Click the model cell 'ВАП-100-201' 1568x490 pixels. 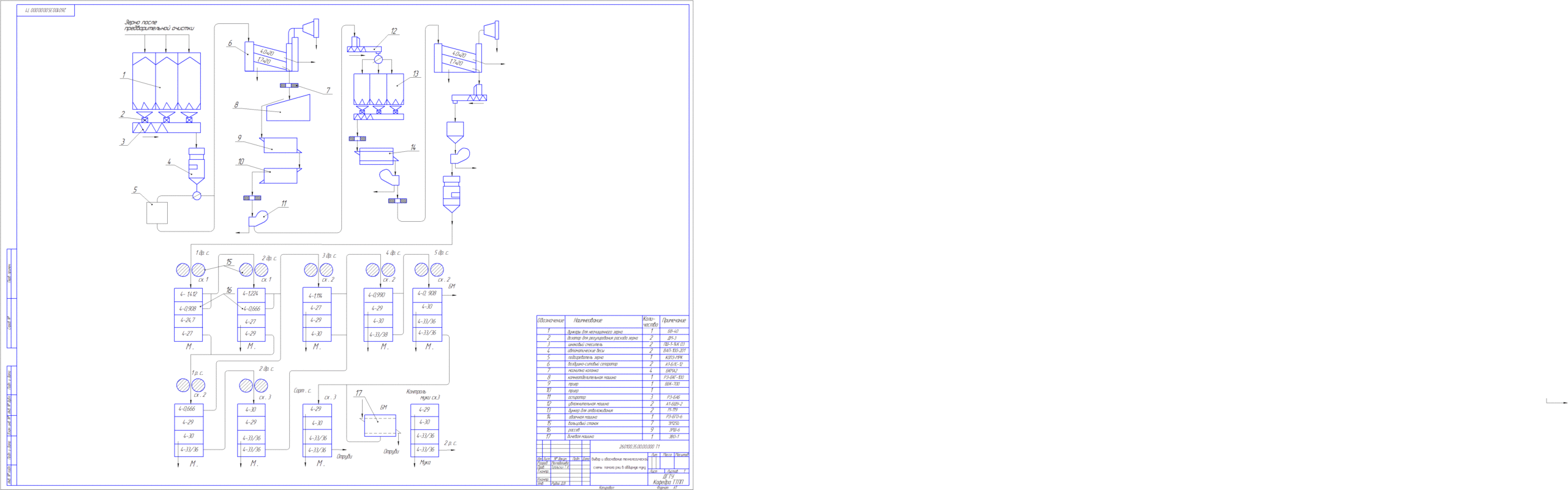point(674,351)
